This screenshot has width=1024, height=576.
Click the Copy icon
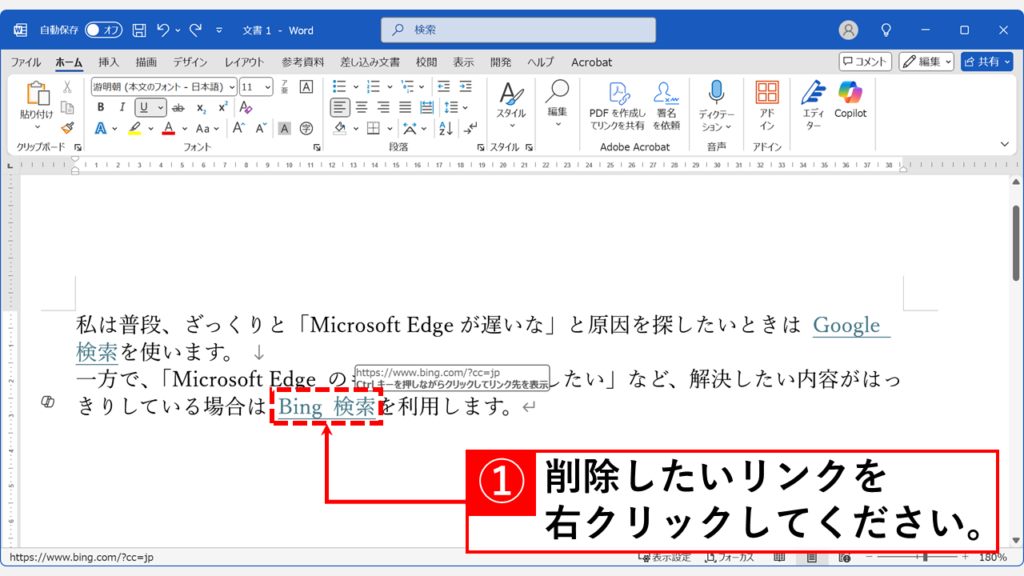coord(67,108)
